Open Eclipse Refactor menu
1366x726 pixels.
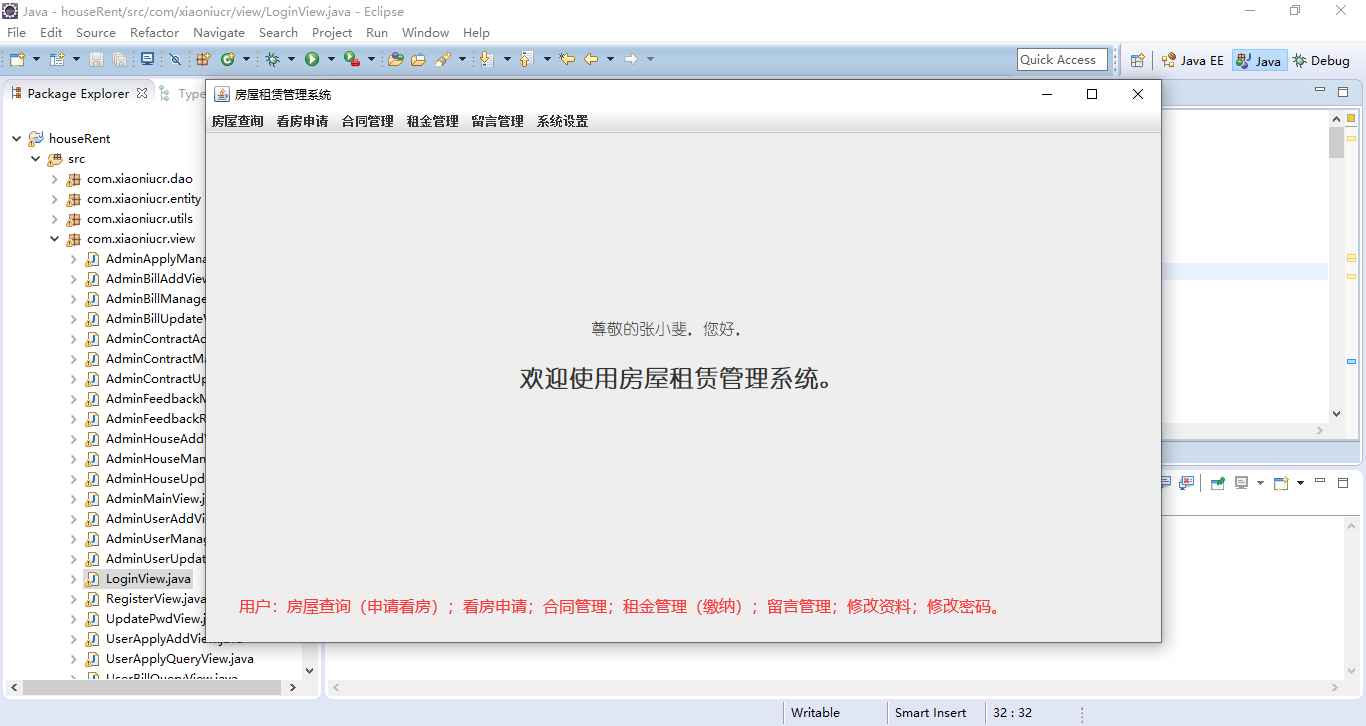click(155, 32)
